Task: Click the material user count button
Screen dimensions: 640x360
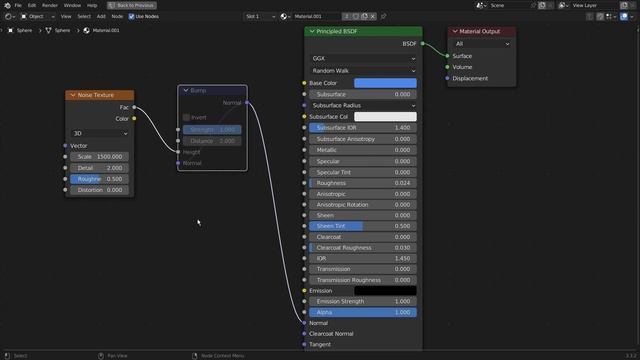Action: [x=346, y=16]
